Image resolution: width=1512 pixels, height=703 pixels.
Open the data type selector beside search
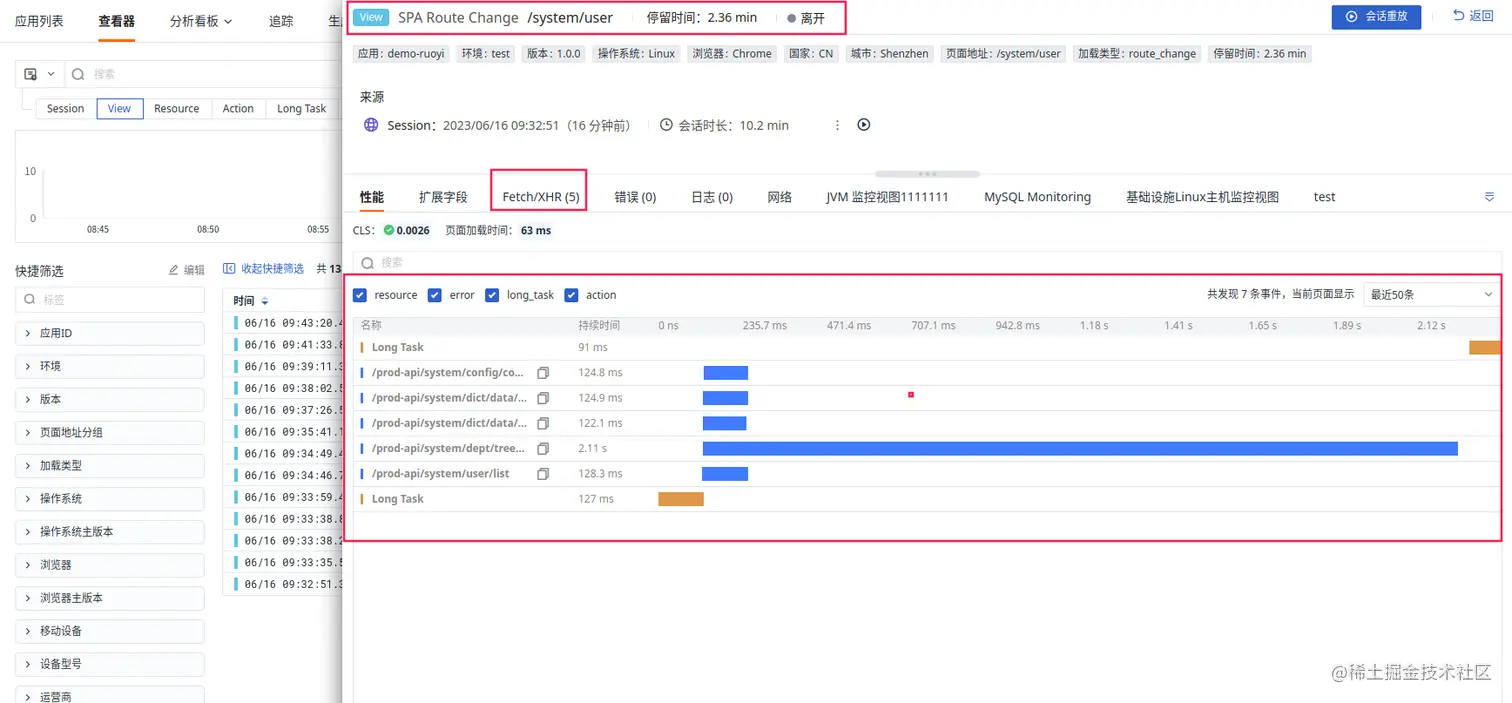(39, 74)
